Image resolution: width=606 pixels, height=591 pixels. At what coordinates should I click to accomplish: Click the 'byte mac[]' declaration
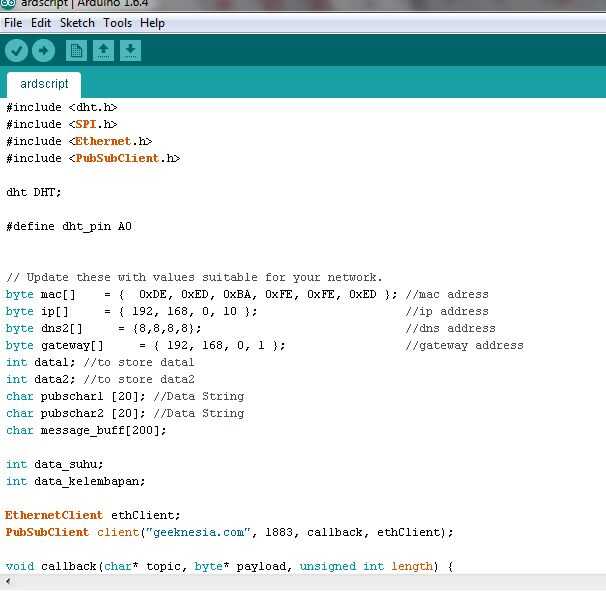(x=201, y=295)
